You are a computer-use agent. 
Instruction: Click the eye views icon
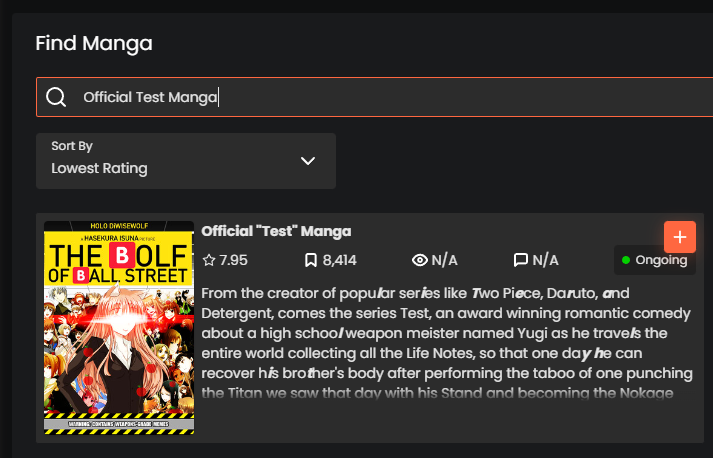420,260
